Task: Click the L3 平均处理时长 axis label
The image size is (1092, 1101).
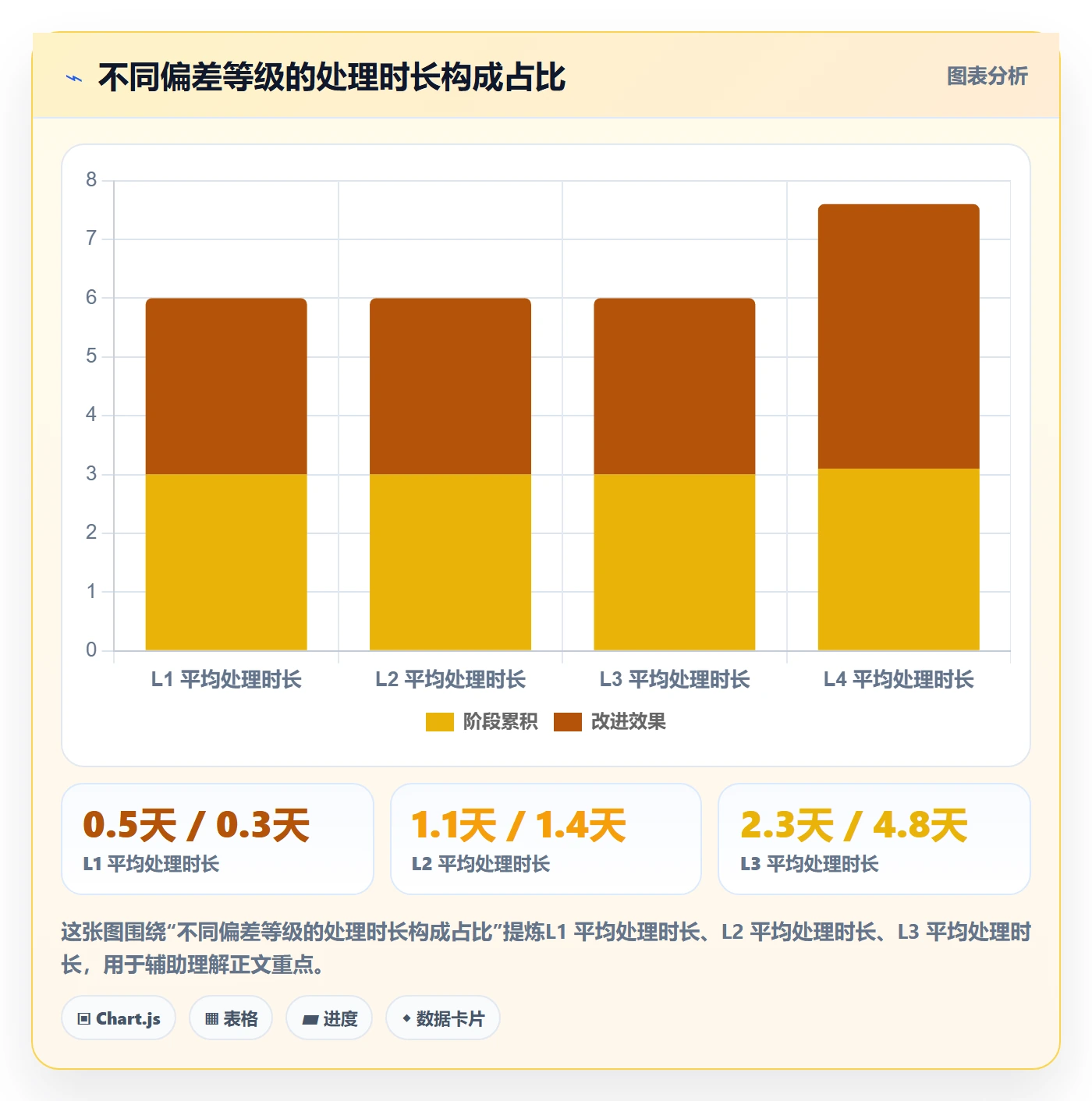Action: 675,680
